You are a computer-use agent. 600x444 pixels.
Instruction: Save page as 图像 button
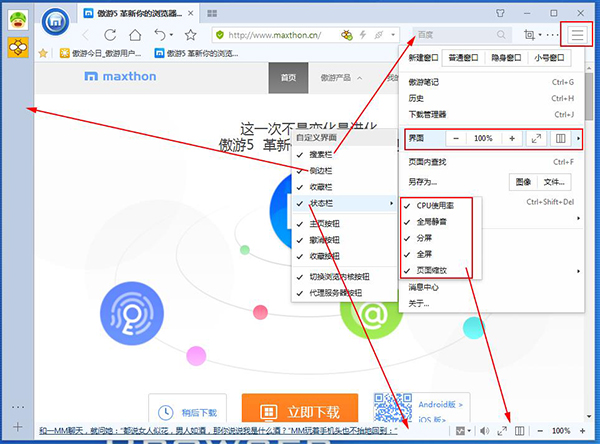click(523, 182)
